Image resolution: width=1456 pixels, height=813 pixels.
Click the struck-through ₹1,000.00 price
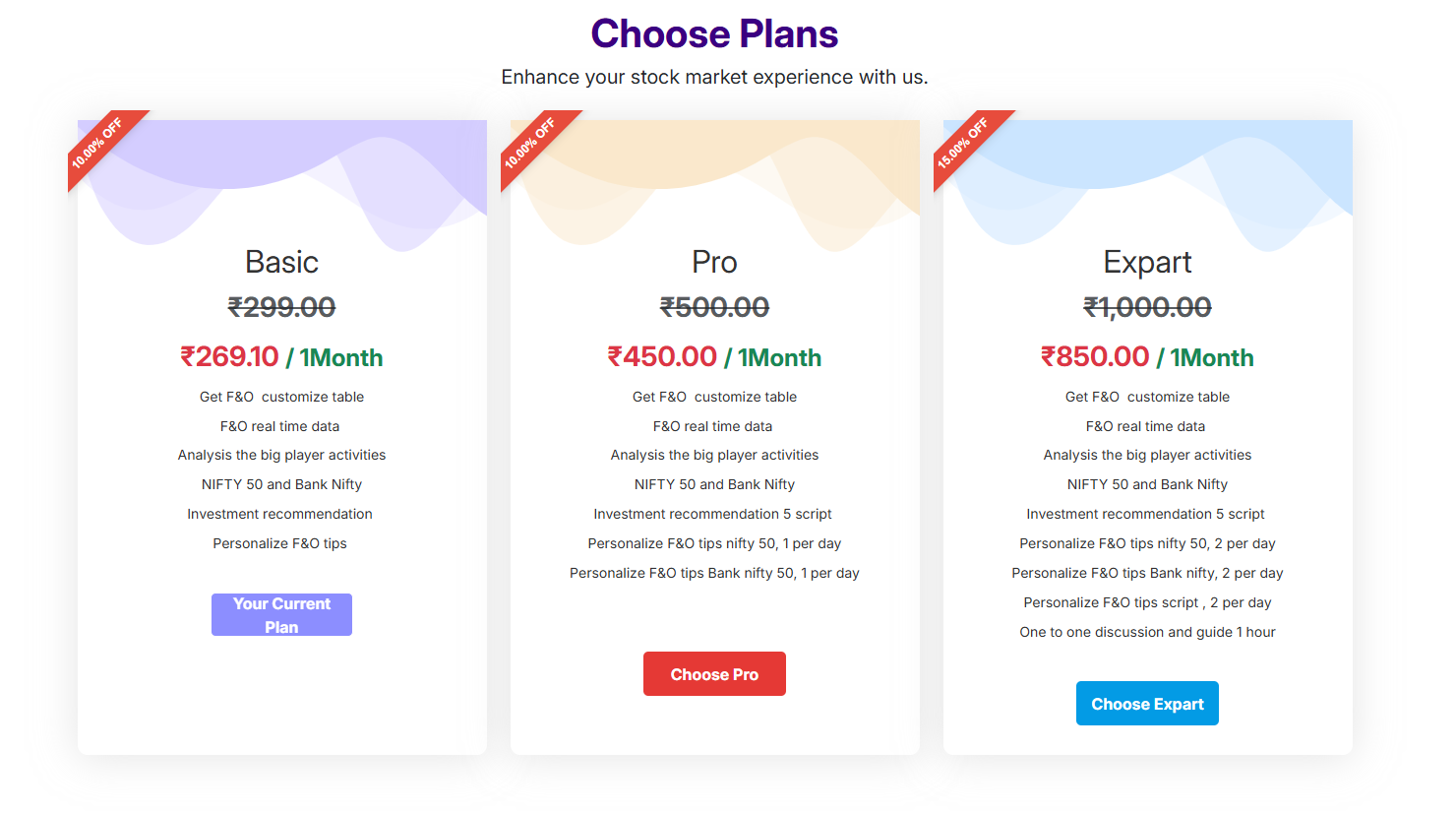(1147, 307)
